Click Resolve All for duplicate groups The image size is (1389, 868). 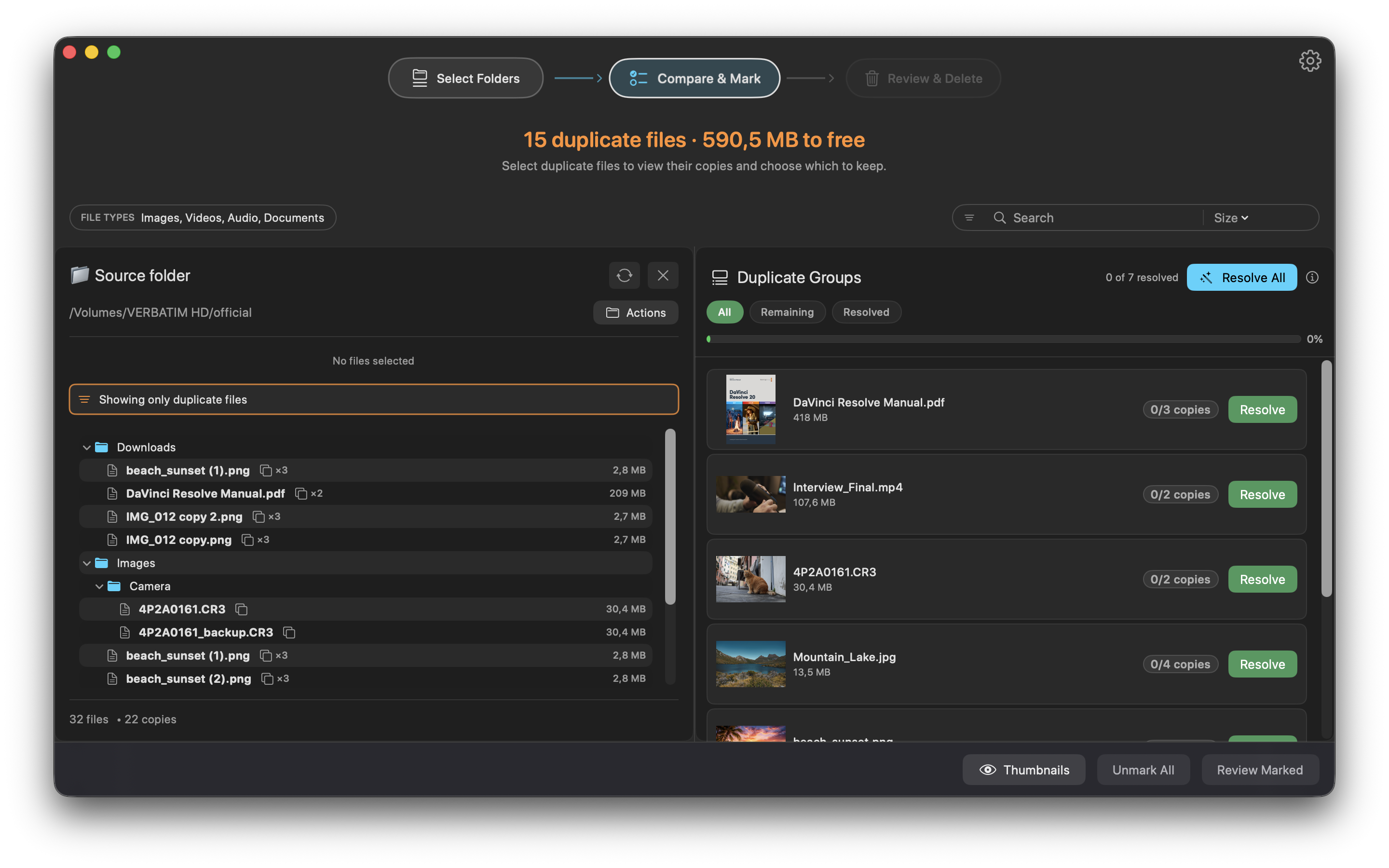click(1241, 277)
